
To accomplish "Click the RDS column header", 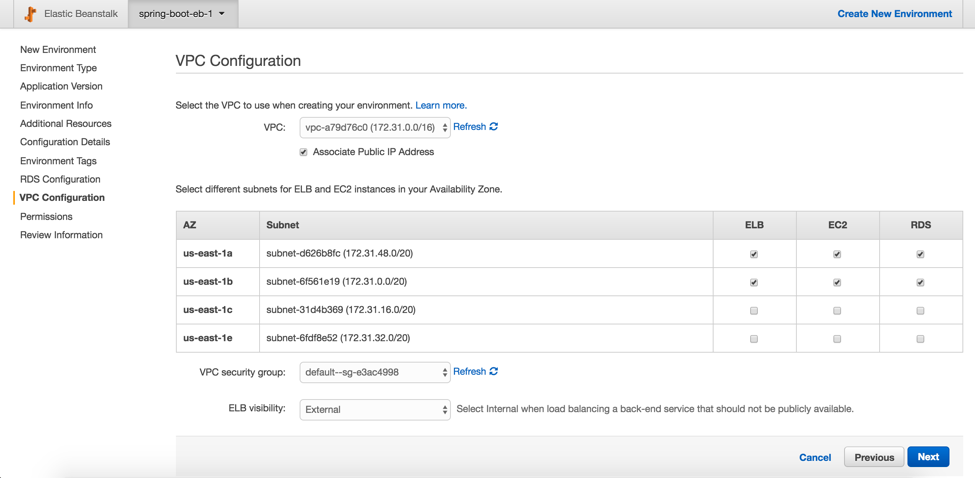I will coord(921,226).
